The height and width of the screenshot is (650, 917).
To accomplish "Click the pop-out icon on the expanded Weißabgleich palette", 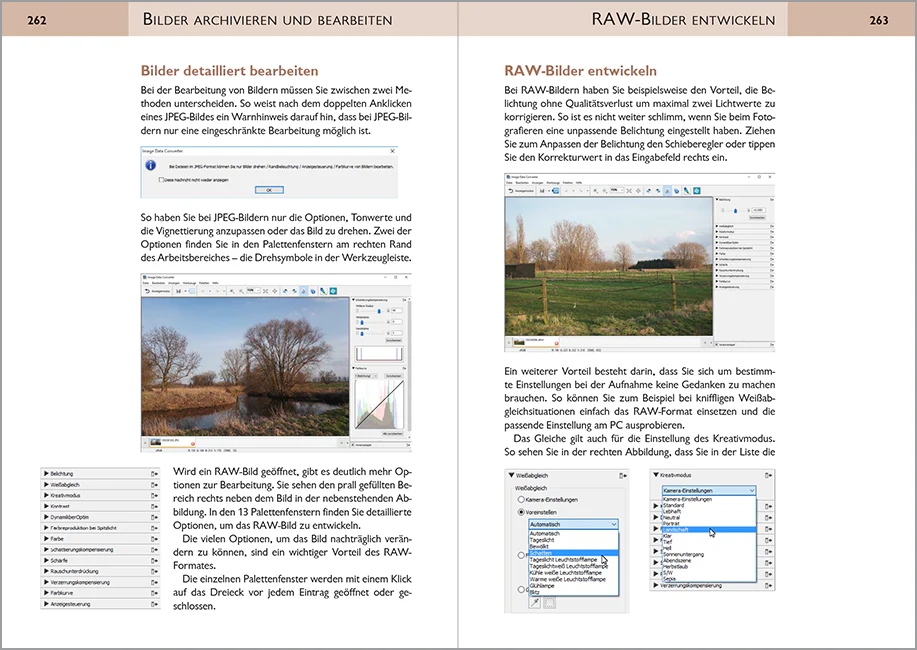I will coord(623,476).
